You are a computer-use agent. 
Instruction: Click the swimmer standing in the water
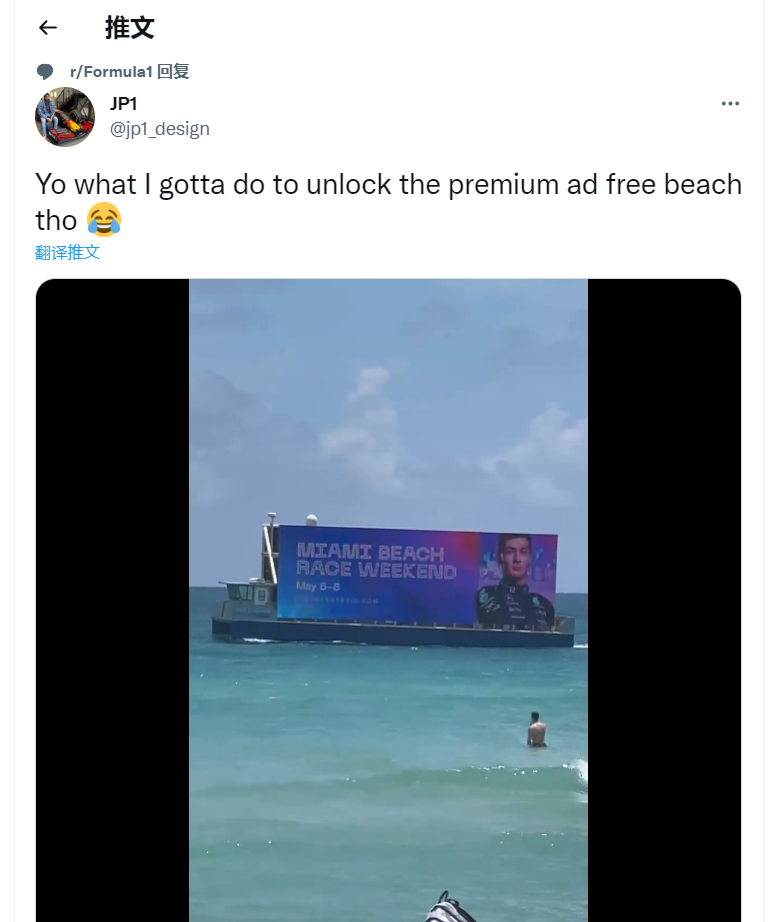(x=536, y=730)
